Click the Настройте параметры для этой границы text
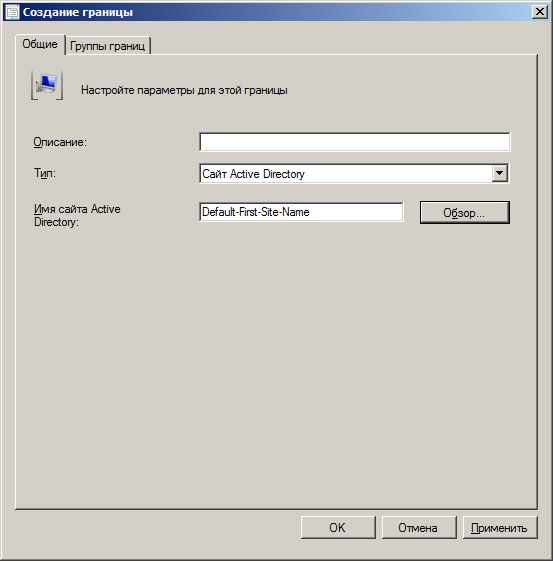Viewport: 553px width, 561px height. click(184, 90)
